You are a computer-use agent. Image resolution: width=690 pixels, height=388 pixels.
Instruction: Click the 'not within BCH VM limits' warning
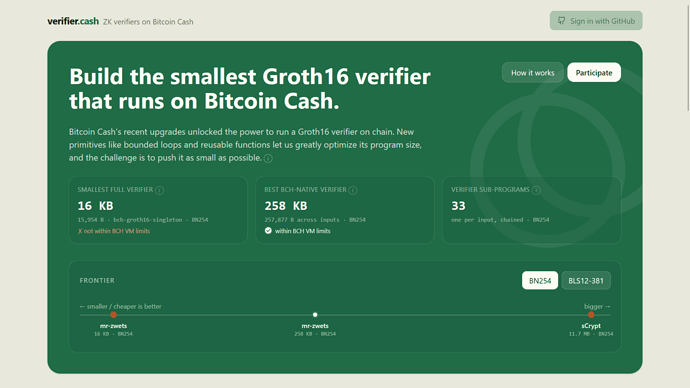click(114, 231)
